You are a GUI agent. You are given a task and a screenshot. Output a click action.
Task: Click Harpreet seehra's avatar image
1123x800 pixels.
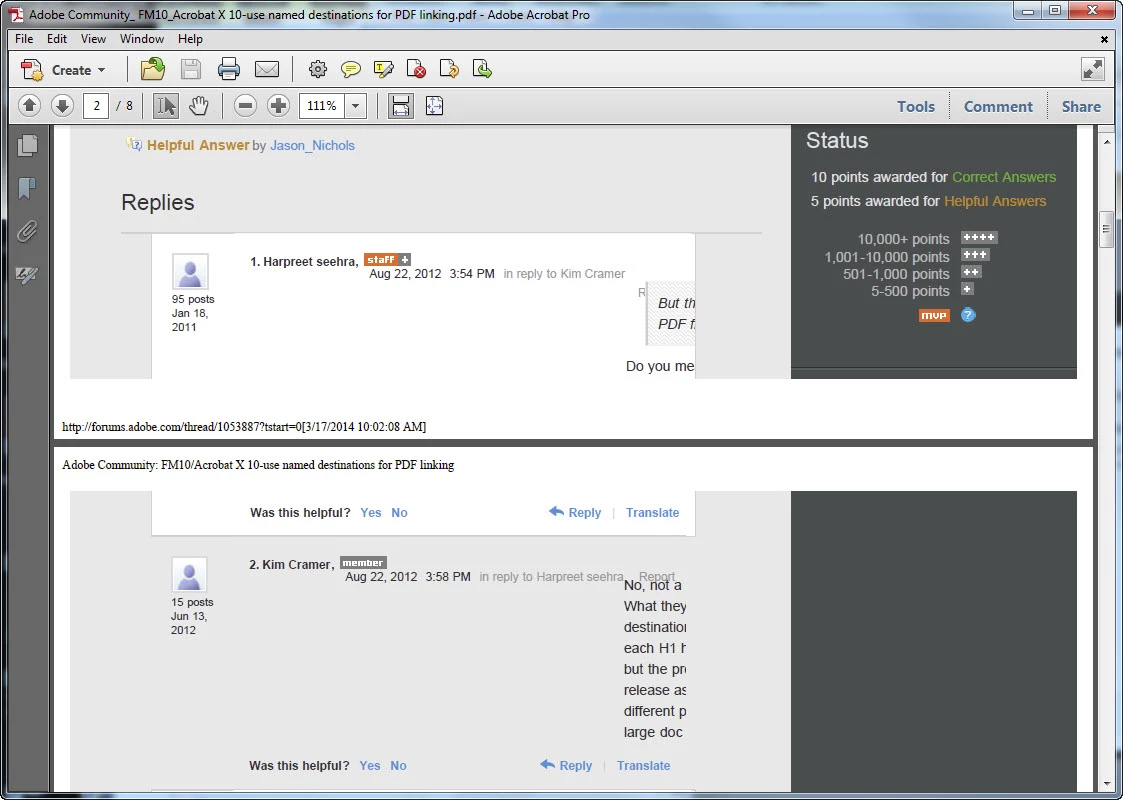point(190,271)
